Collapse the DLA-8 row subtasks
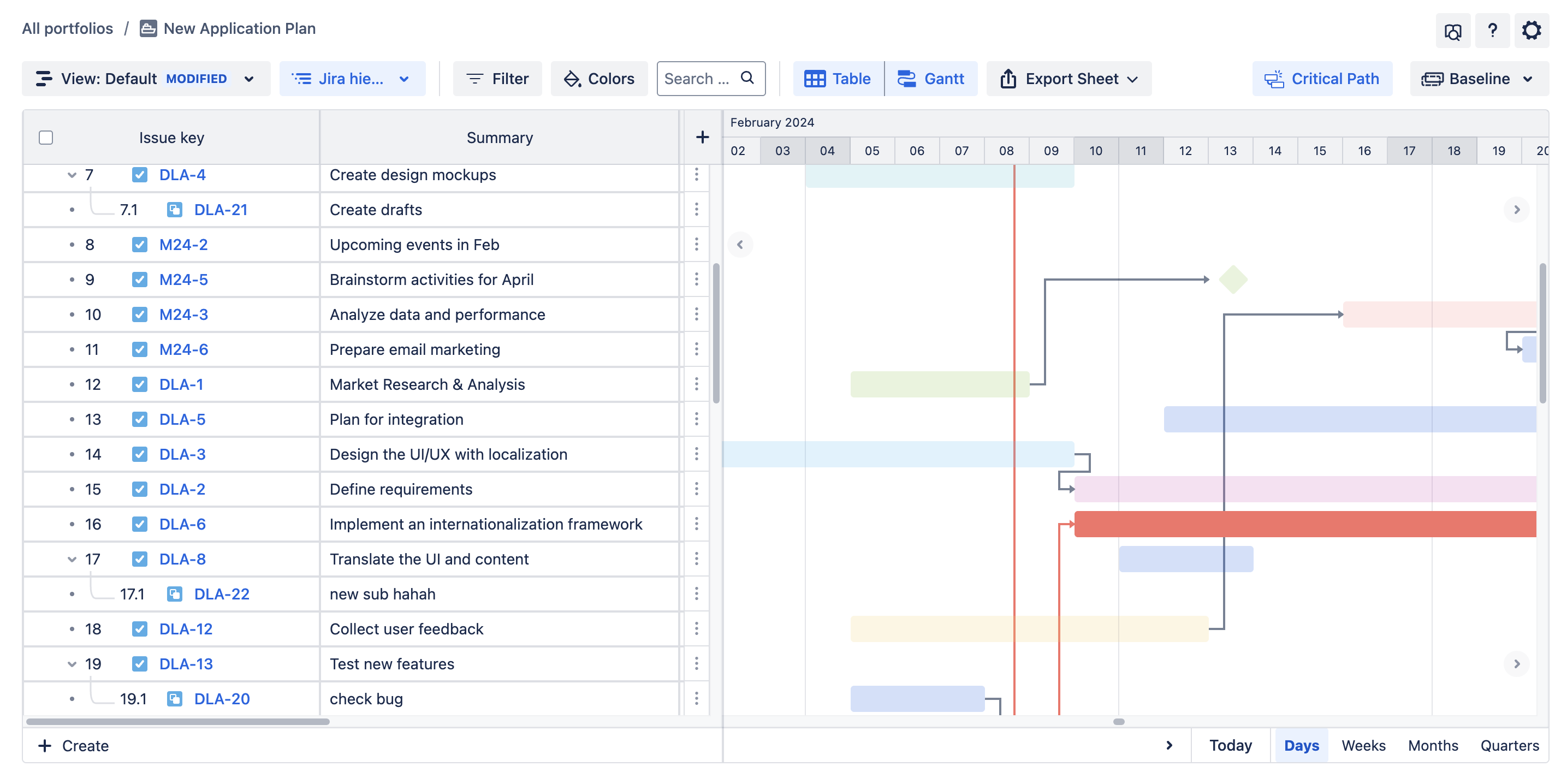 72,559
